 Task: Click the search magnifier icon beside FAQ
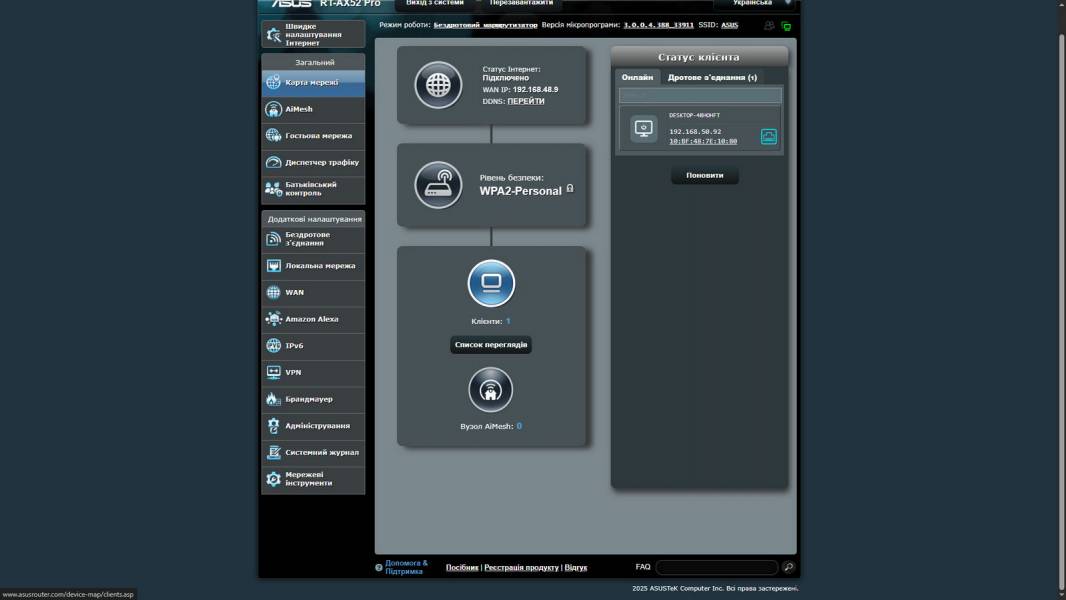(x=788, y=567)
